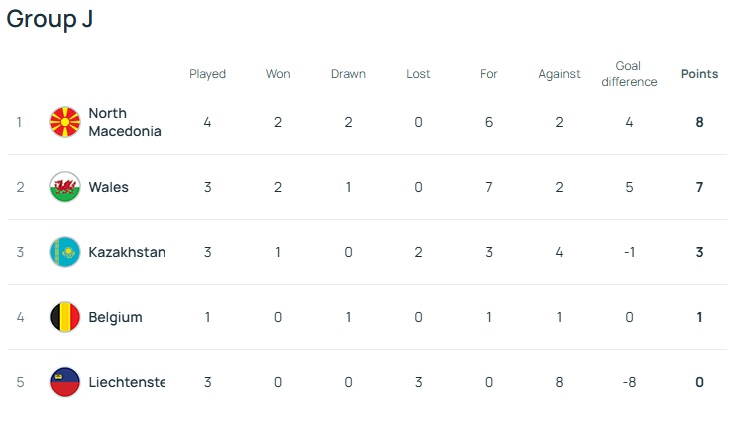Click the North Macedonia flag icon
Viewport: 746px width, 421px height.
(x=65, y=122)
